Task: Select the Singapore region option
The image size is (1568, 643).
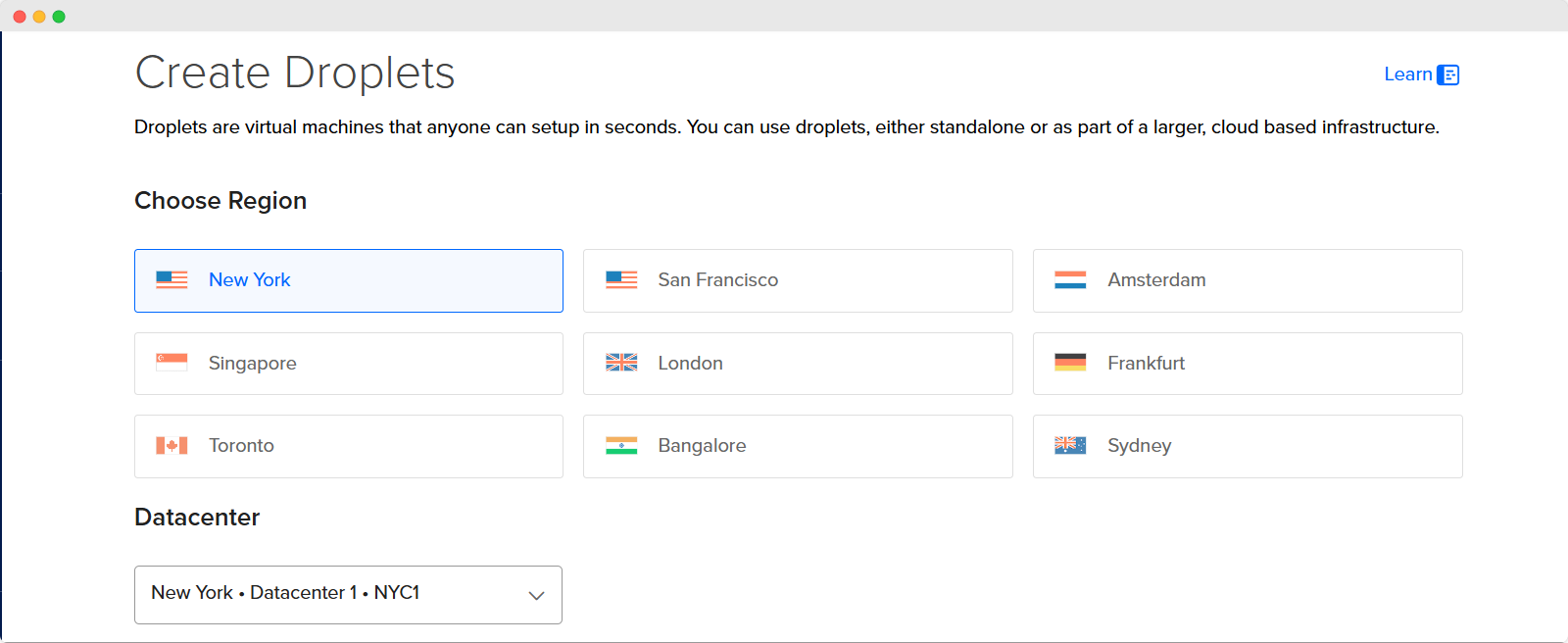Action: 348,364
